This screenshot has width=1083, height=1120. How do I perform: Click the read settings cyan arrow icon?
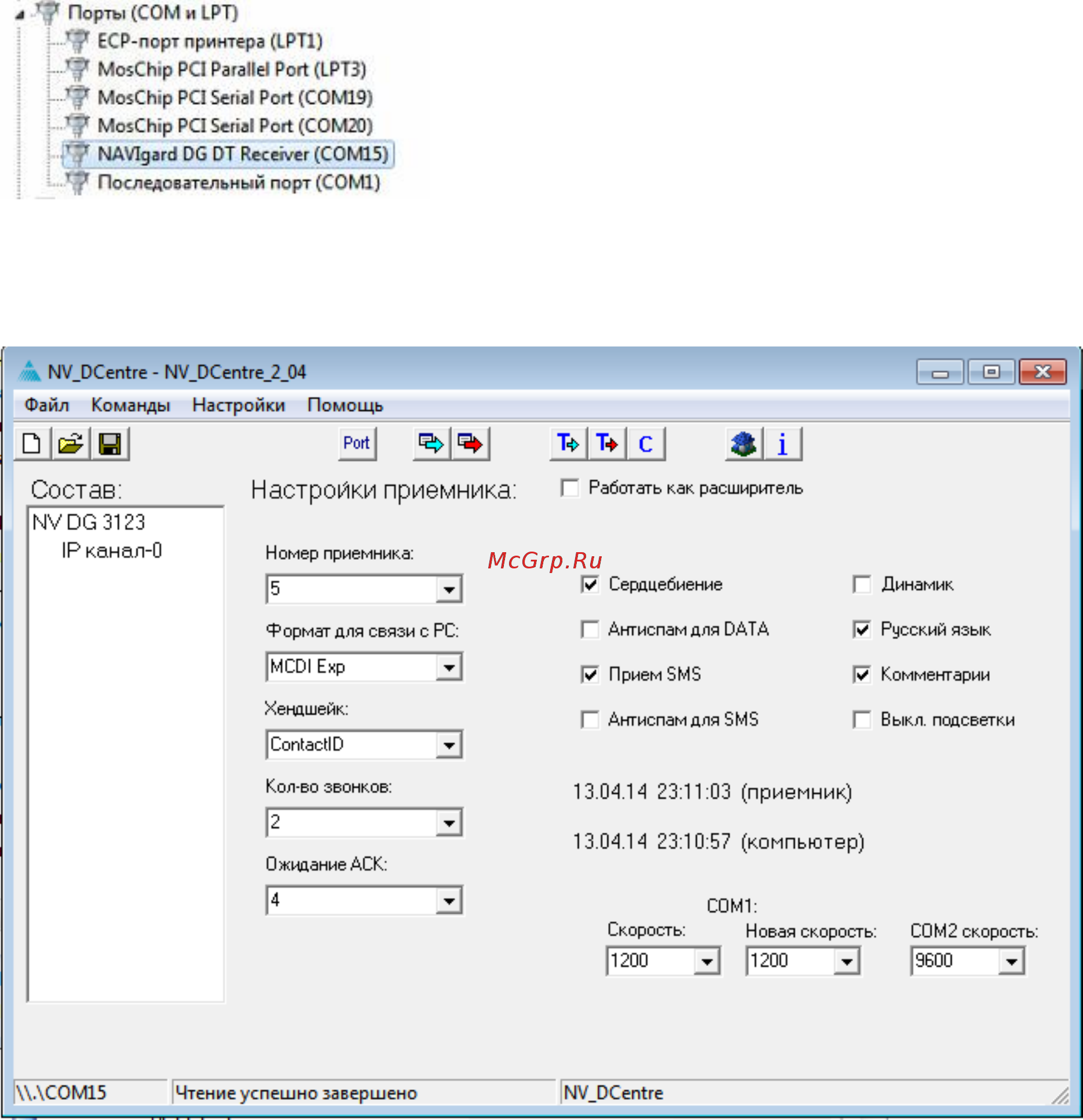coord(431,444)
